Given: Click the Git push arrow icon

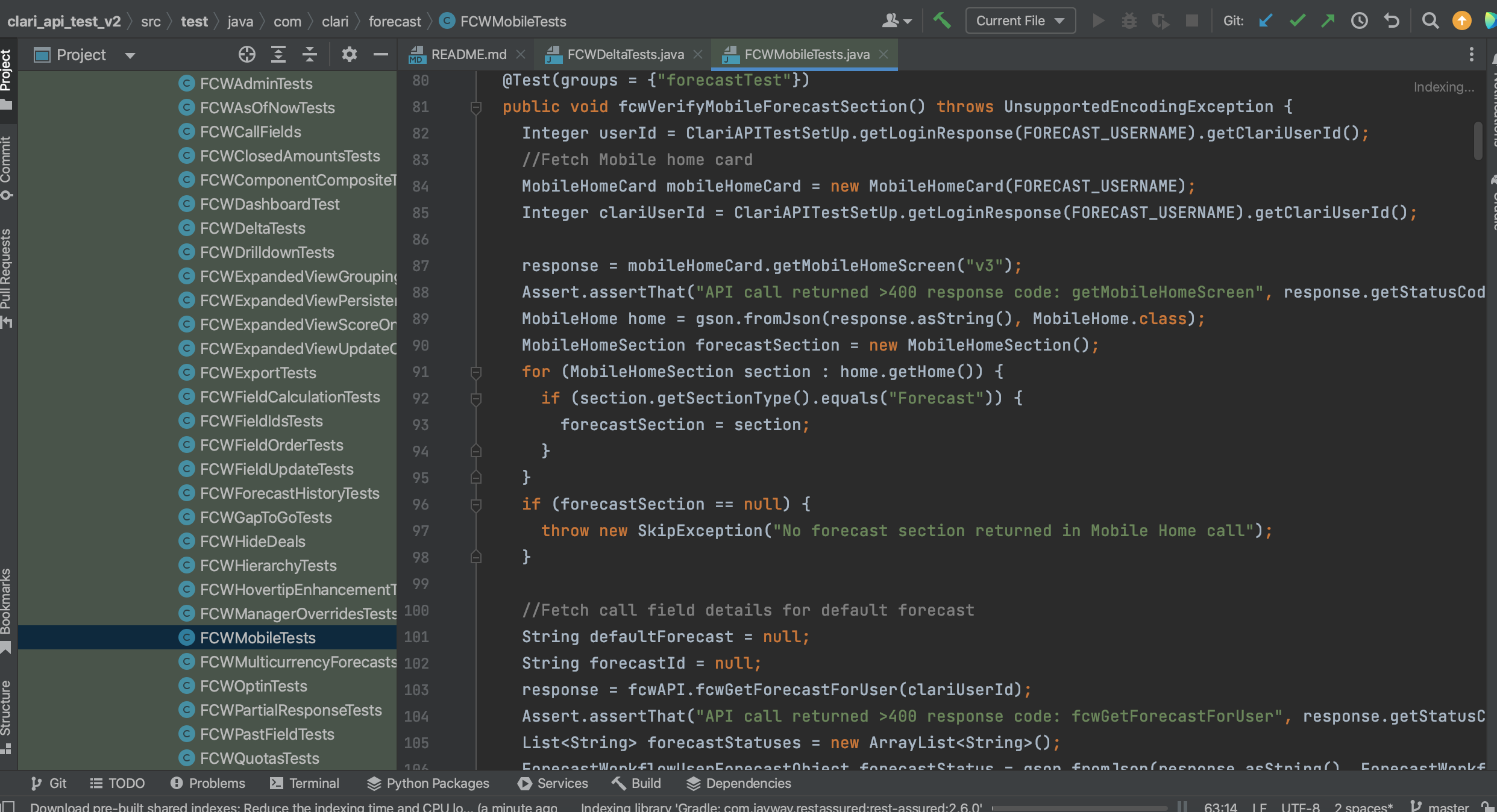Looking at the screenshot, I should (x=1328, y=21).
